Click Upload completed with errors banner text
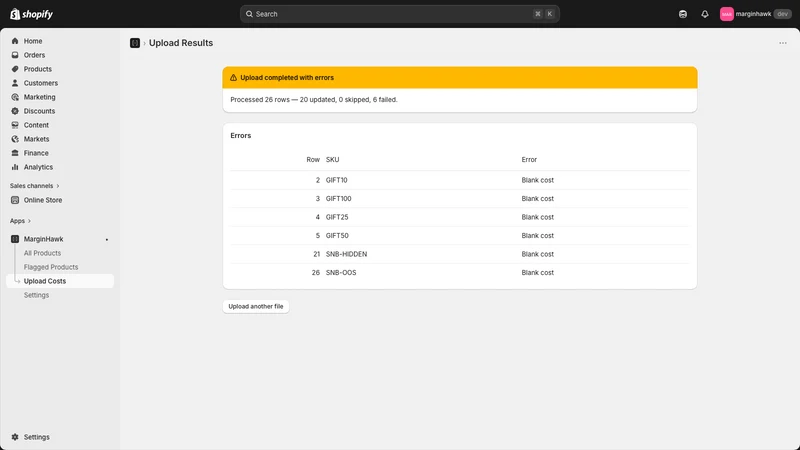Viewport: 800px width, 450px height. click(x=287, y=78)
